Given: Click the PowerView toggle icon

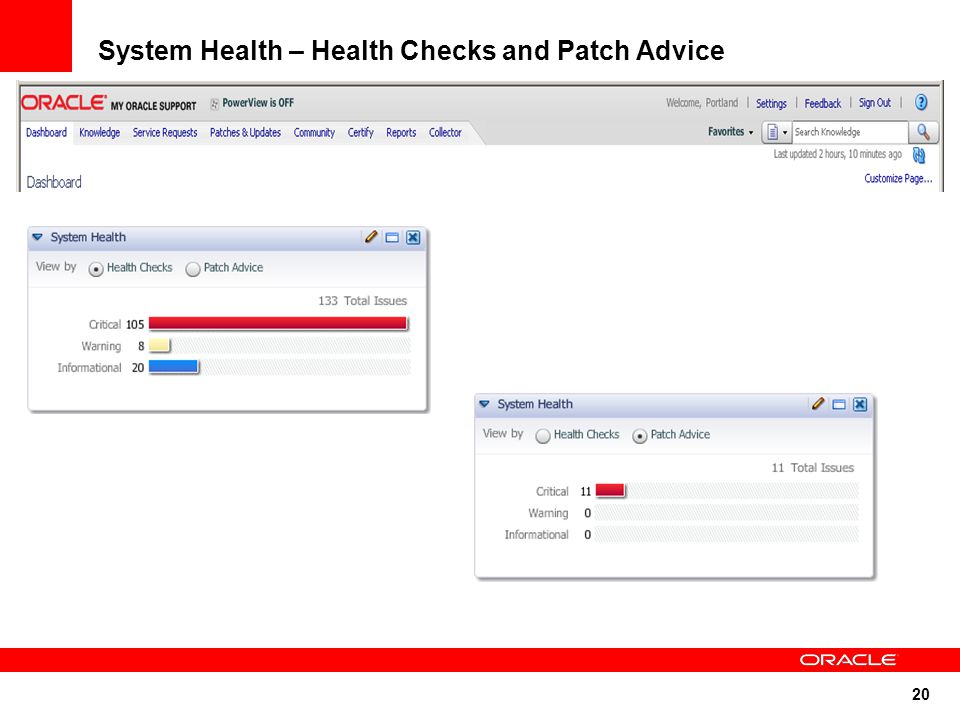Looking at the screenshot, I should (x=214, y=104).
